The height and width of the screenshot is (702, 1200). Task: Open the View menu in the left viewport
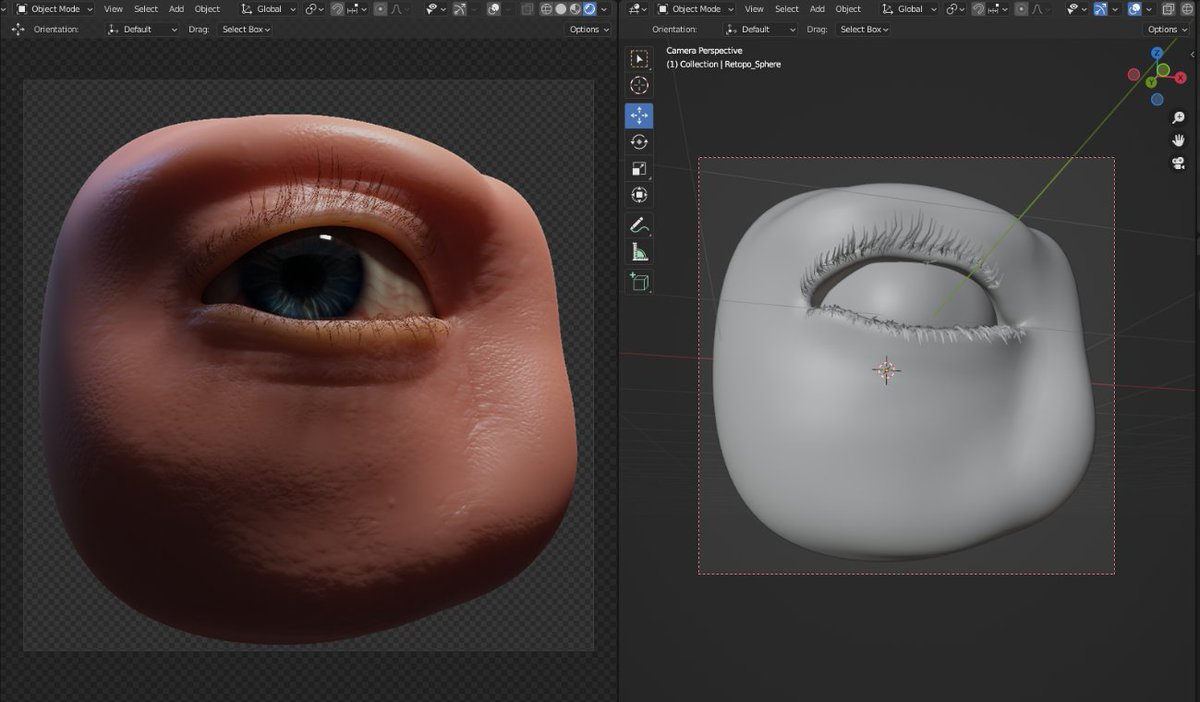coord(113,9)
